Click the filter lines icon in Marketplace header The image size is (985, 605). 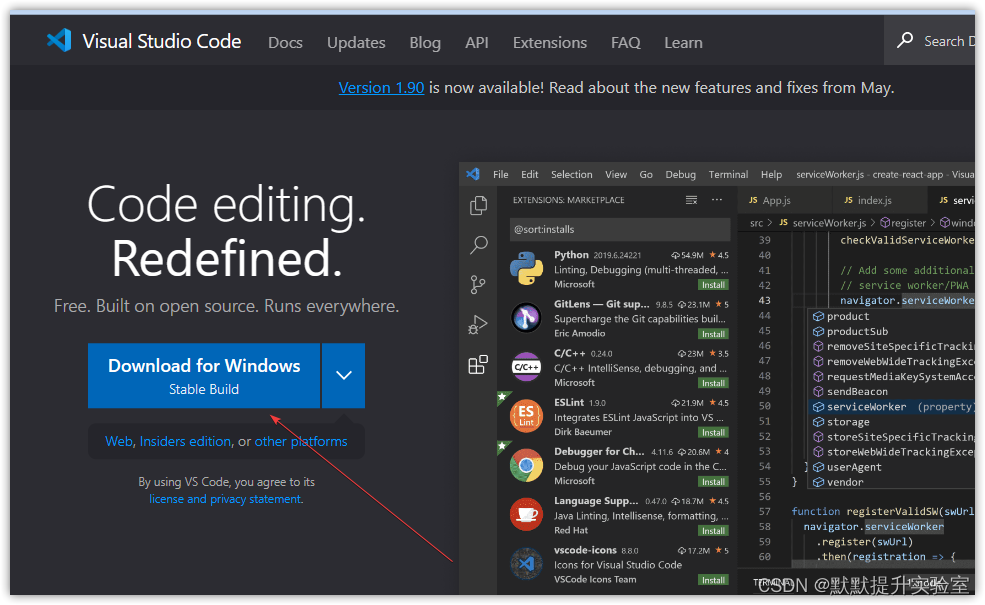[x=691, y=200]
